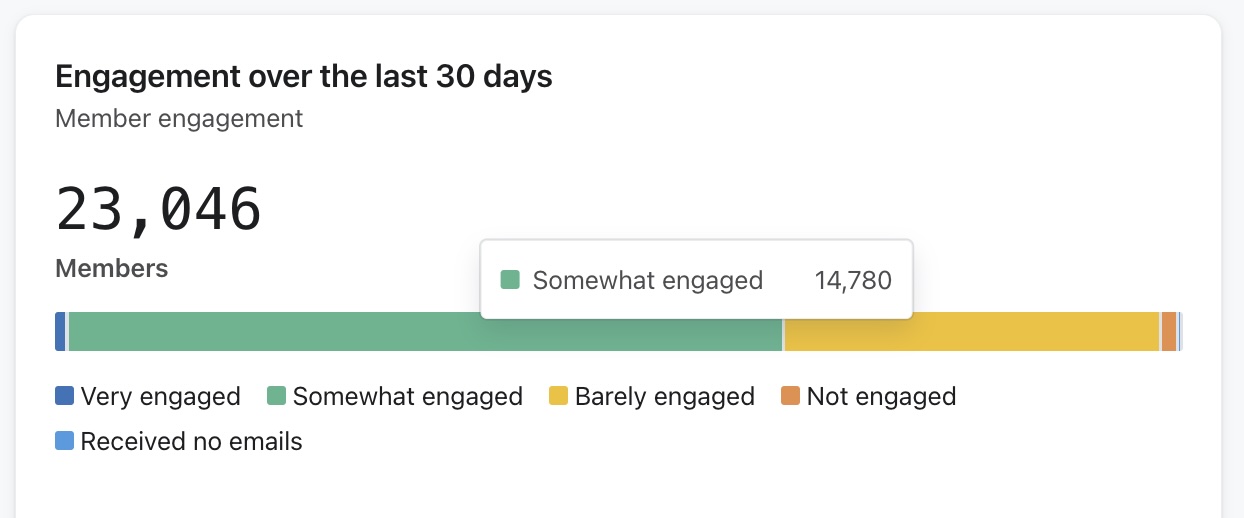Click the Engagement over the last 30 days heading
This screenshot has height=518, width=1244.
point(303,76)
